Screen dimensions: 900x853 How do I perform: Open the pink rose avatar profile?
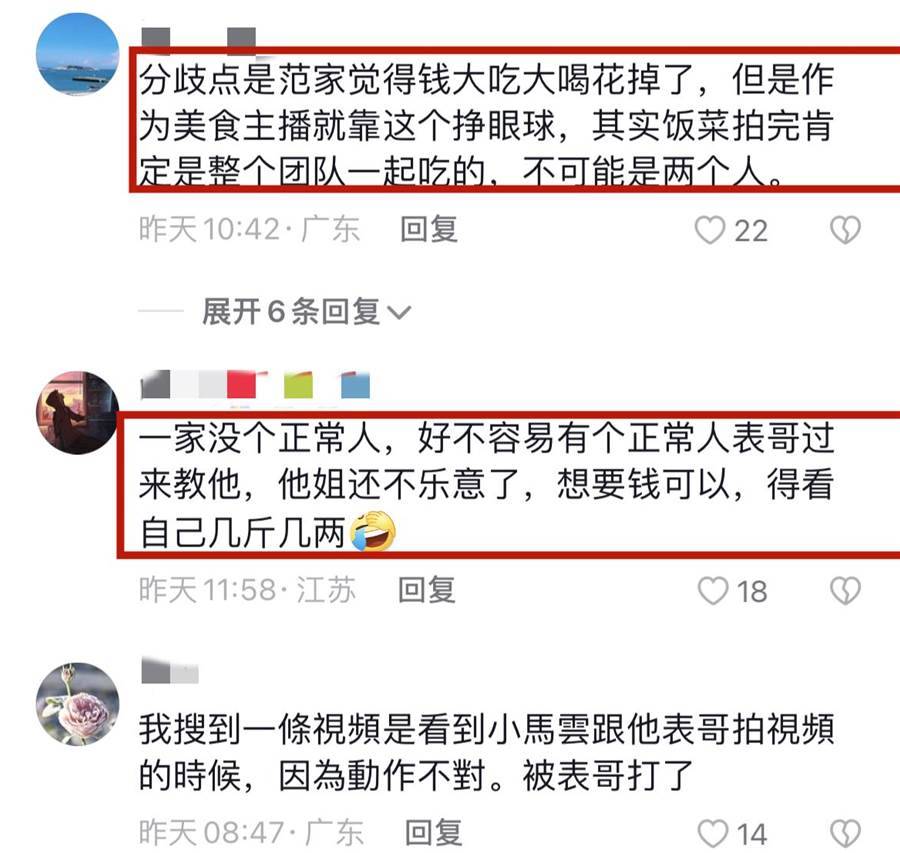tap(77, 704)
